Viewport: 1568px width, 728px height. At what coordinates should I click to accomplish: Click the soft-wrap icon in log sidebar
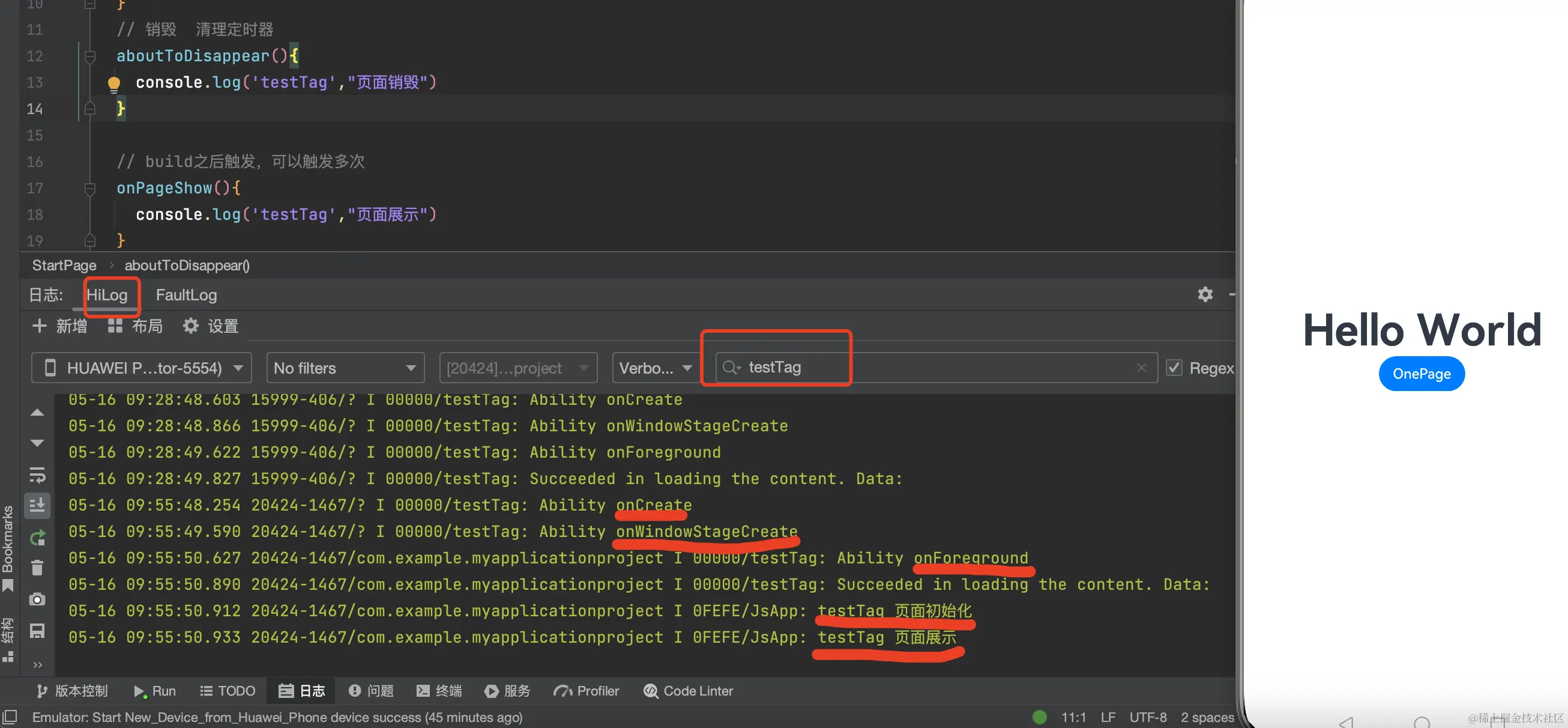point(37,475)
